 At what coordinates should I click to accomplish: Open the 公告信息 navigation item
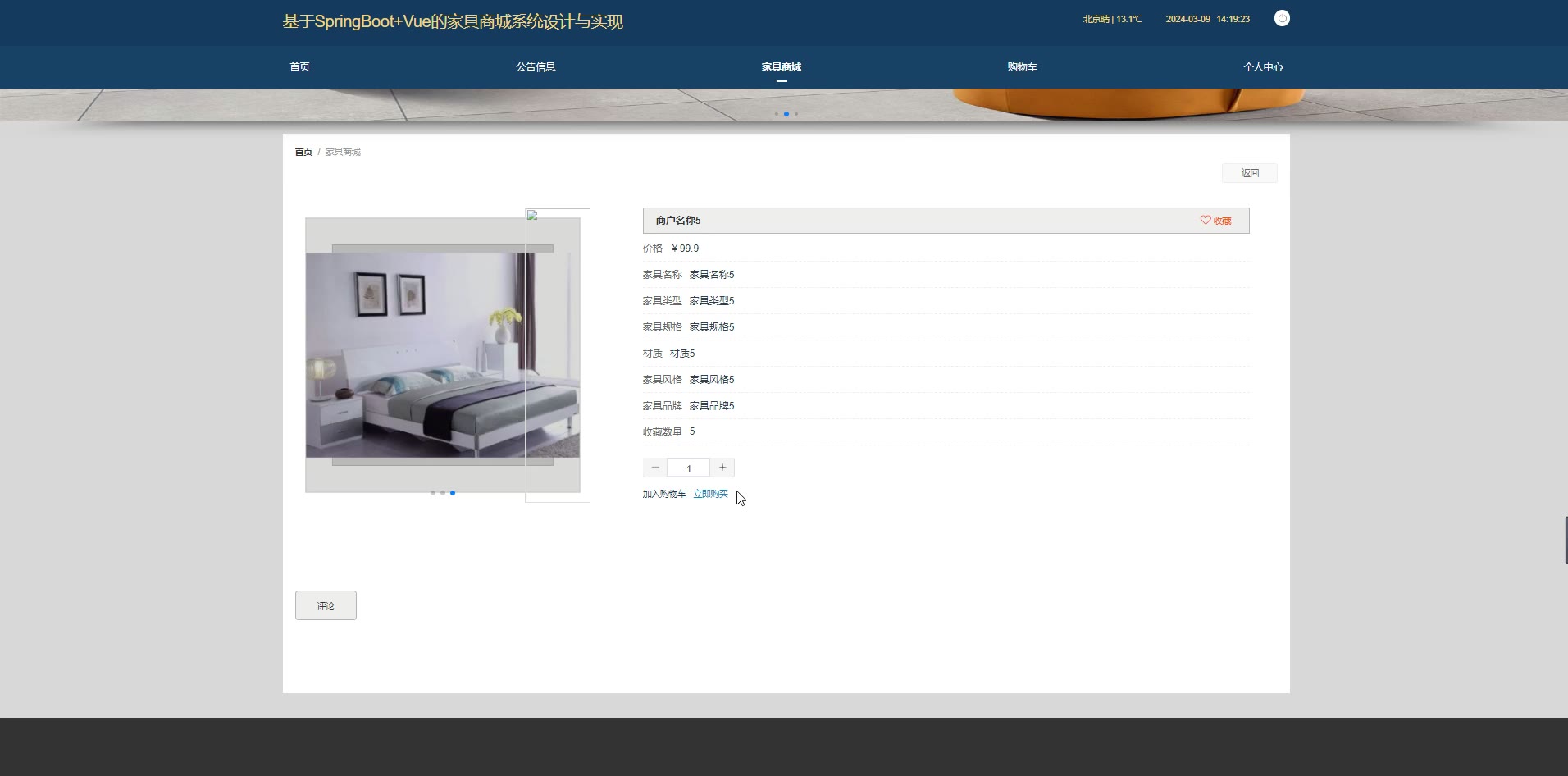click(536, 67)
